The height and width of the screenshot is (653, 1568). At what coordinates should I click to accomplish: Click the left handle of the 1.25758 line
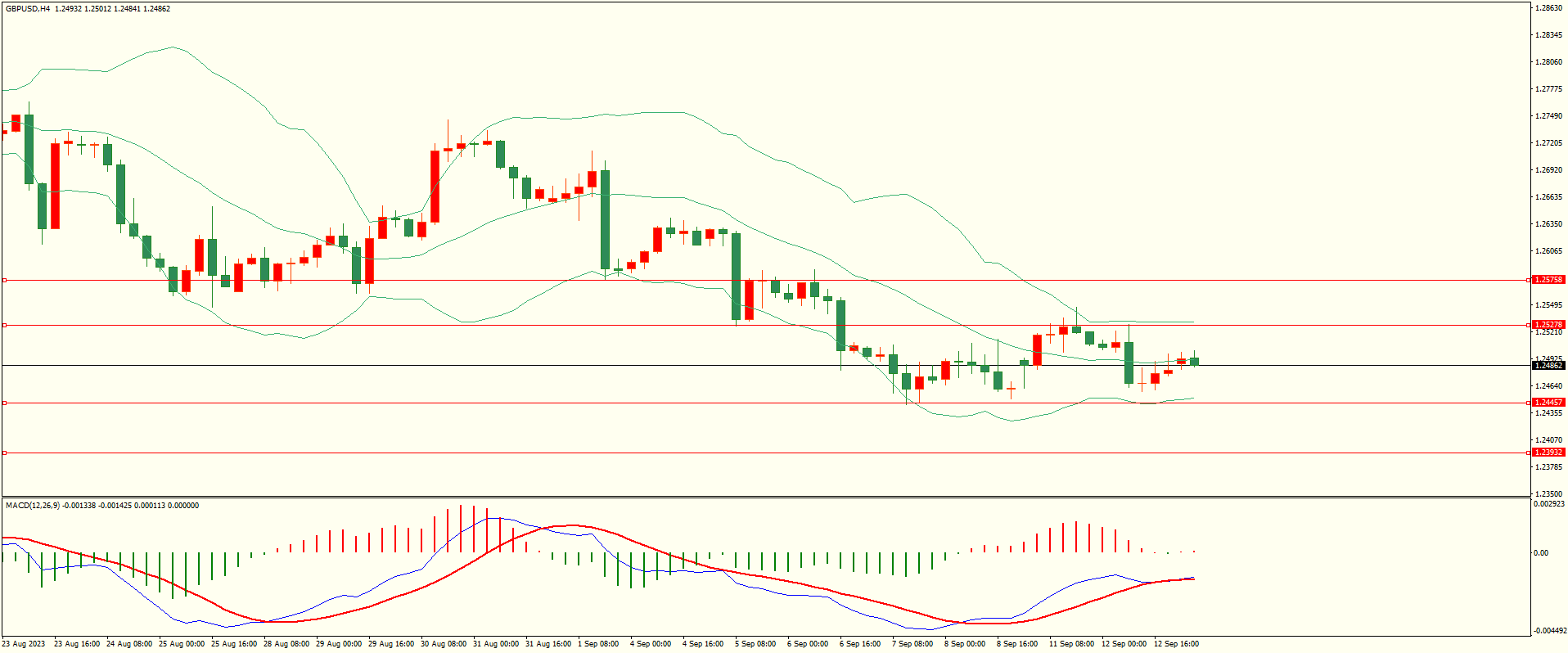tap(5, 281)
